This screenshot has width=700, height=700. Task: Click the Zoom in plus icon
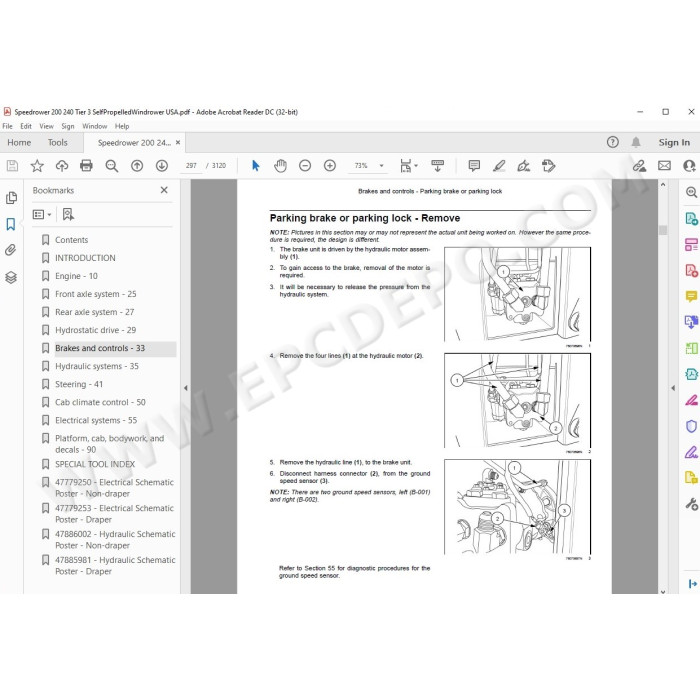(330, 166)
